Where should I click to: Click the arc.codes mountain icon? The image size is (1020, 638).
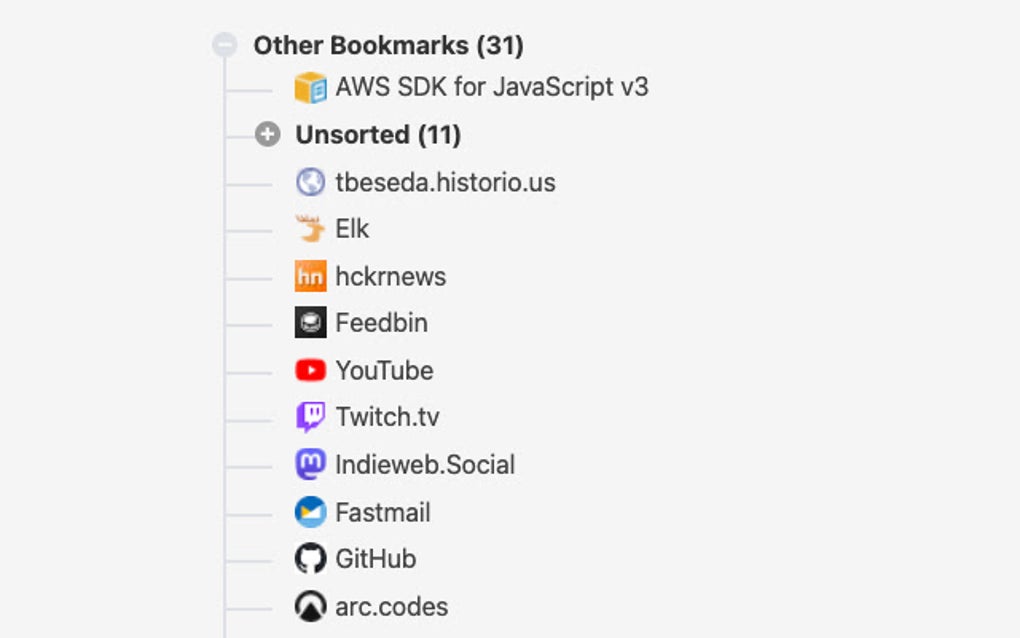tap(311, 606)
